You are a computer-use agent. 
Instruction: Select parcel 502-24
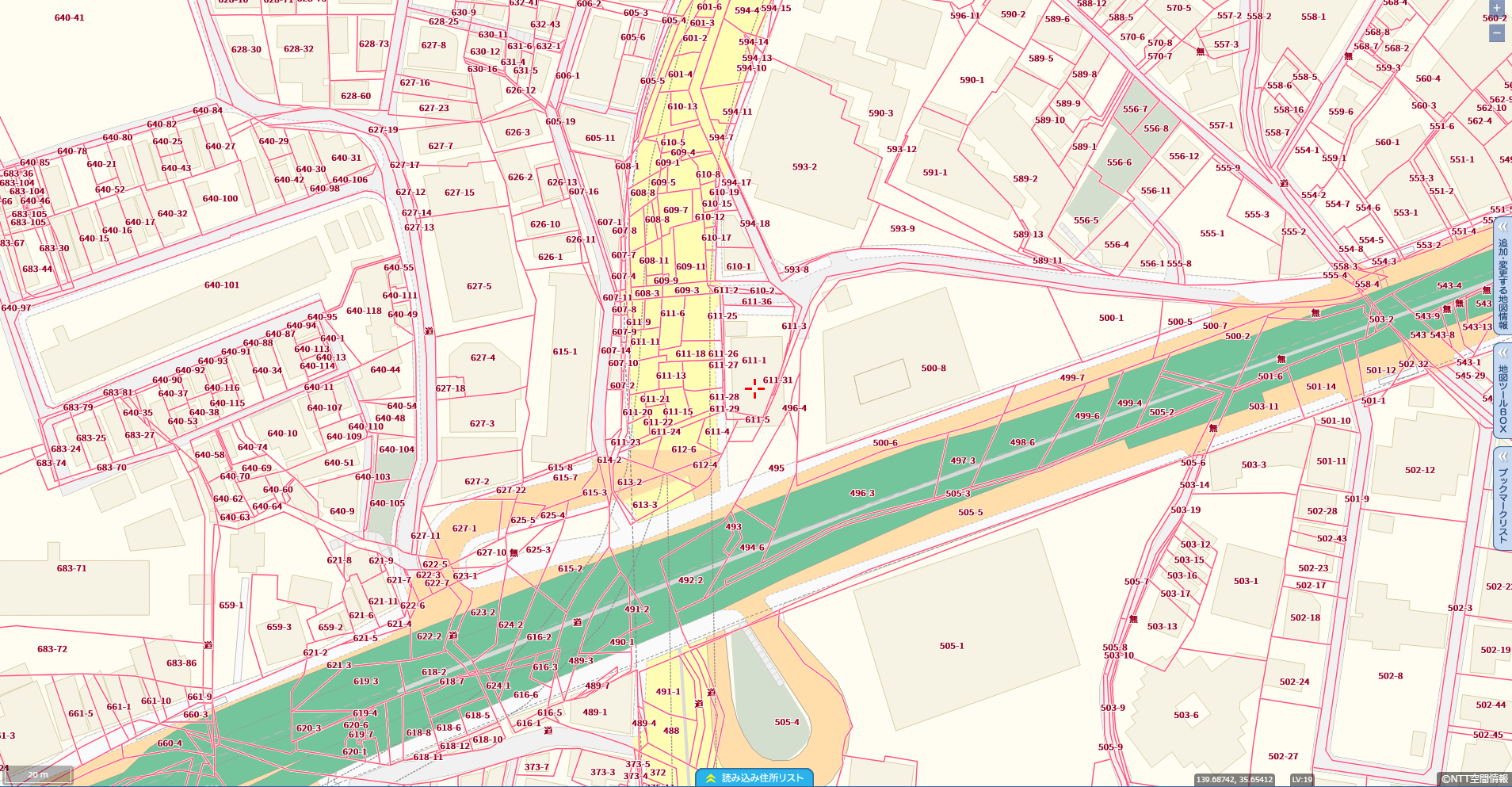pyautogui.click(x=1294, y=682)
